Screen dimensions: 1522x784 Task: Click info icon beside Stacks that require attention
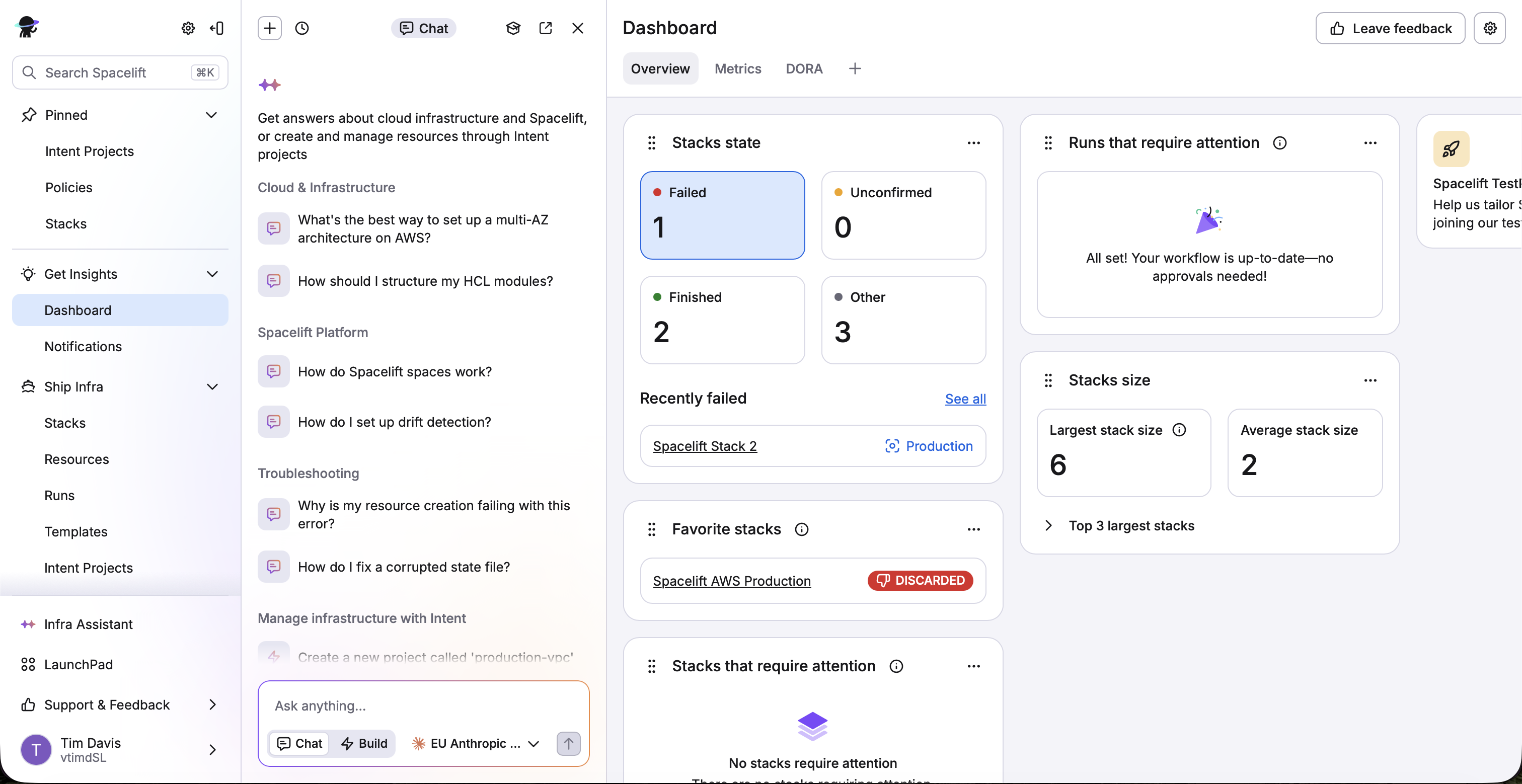click(x=896, y=666)
